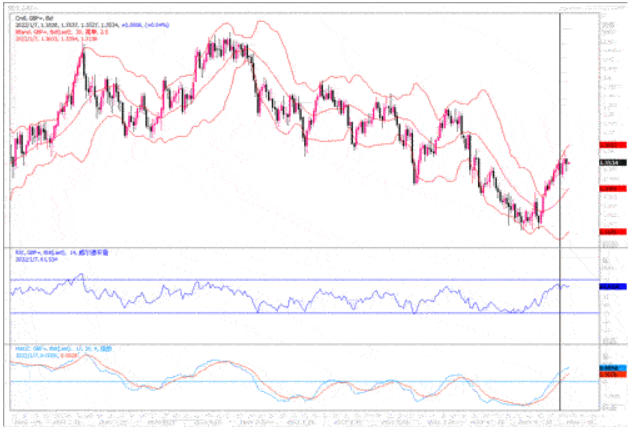
Task: Select the RSI lower oversold threshold line
Action: [300, 312]
